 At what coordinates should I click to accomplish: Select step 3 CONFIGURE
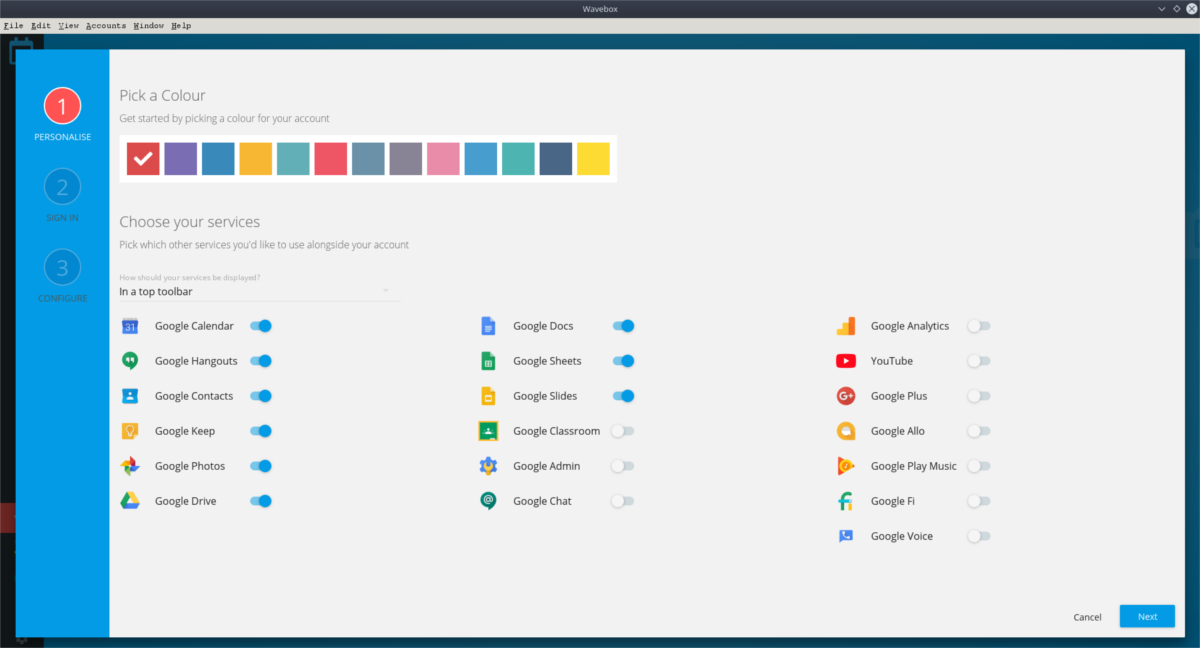pos(62,268)
